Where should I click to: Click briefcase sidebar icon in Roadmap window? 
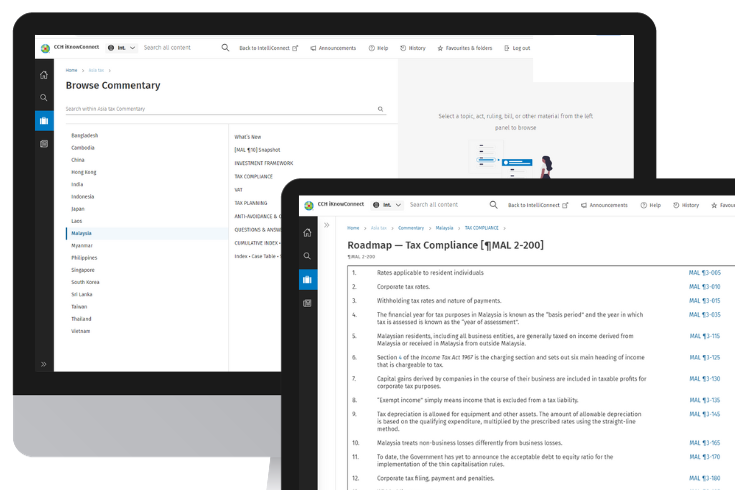(309, 279)
